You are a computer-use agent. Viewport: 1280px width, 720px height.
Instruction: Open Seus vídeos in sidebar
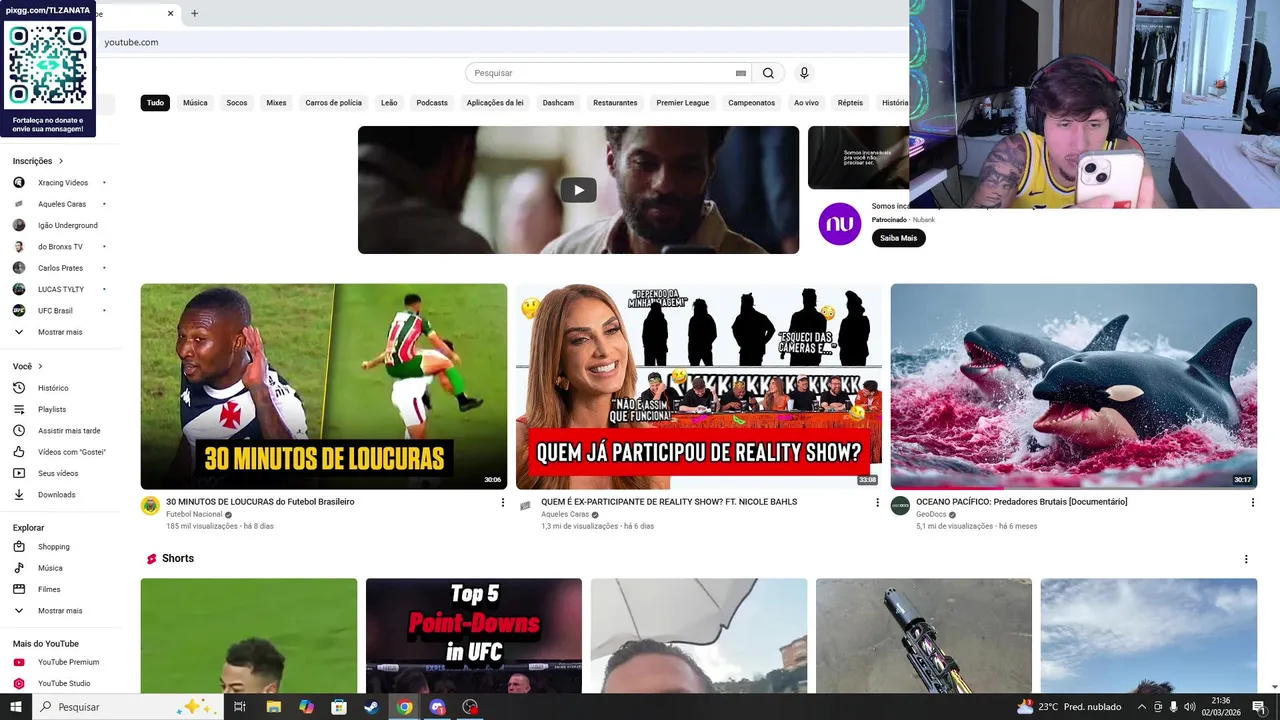coord(58,473)
